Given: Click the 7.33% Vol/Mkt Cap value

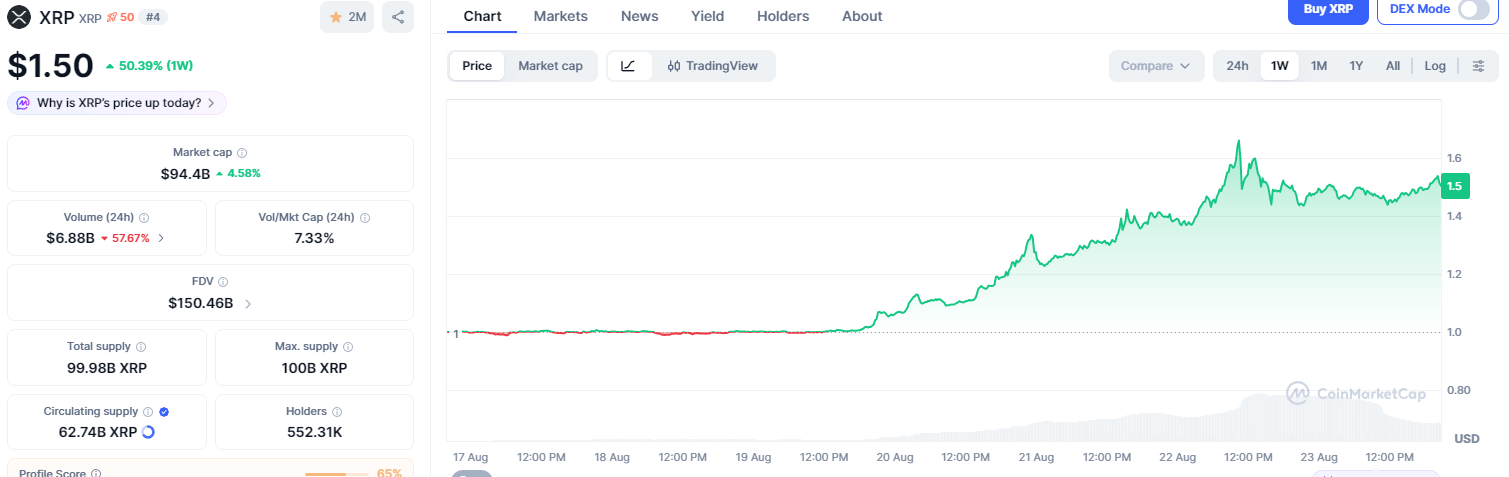Looking at the screenshot, I should (x=314, y=238).
